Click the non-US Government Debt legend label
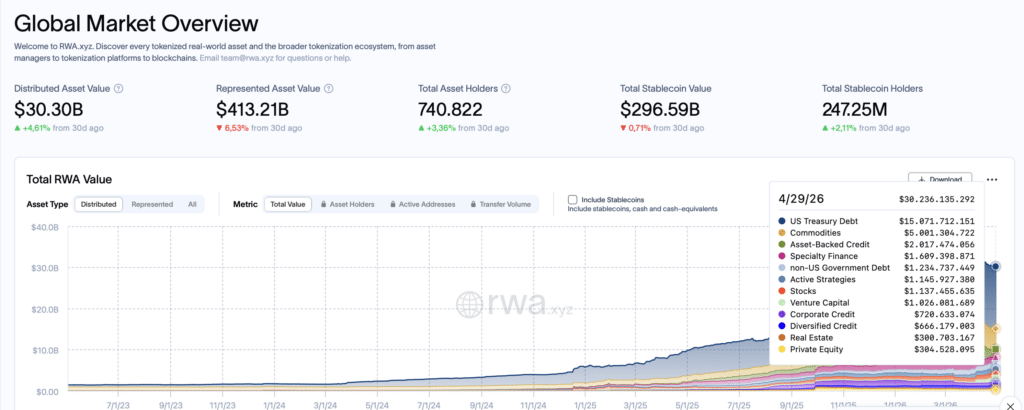Screen dimensions: 1024x410 click(839, 268)
